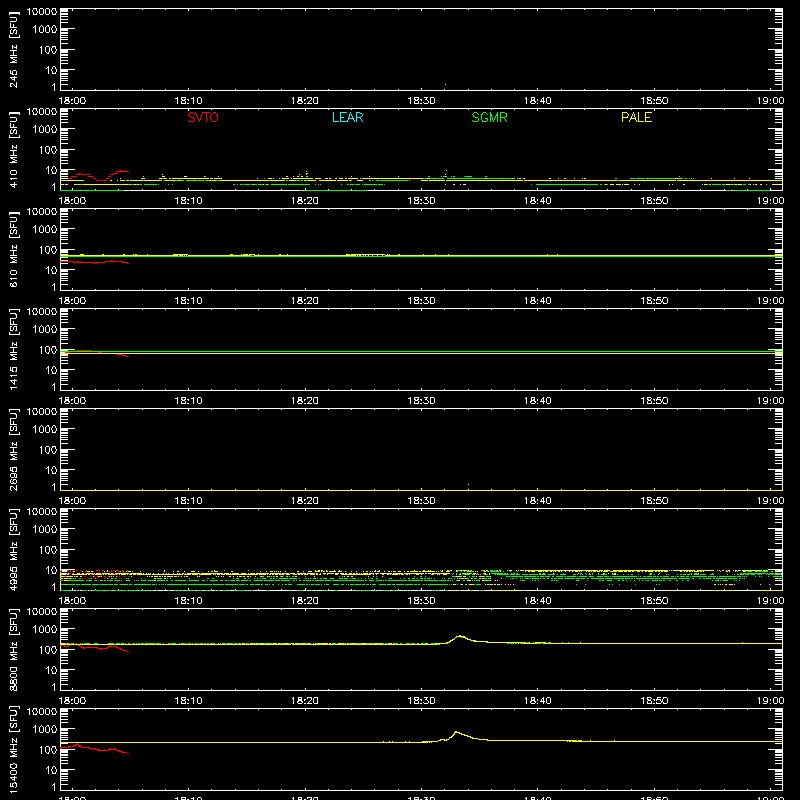Click the 10 y-axis label of the 8800 MHz plot
The width and height of the screenshot is (800, 800).
[x=51, y=670]
